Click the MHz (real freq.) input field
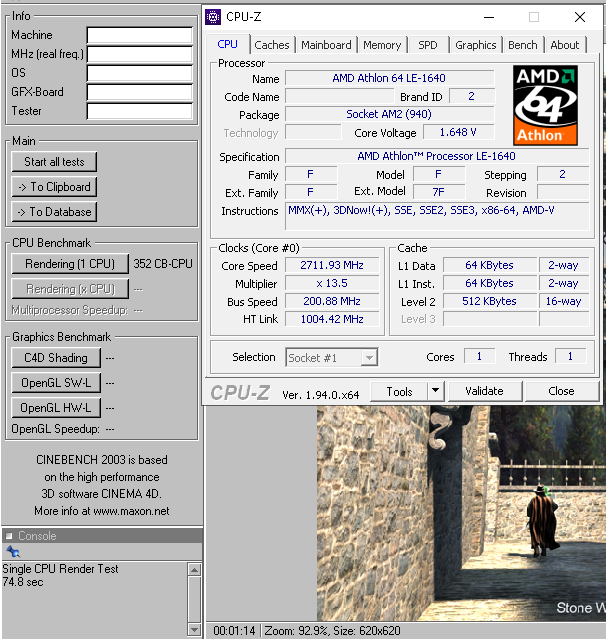Image resolution: width=606 pixels, height=639 pixels. (x=139, y=54)
